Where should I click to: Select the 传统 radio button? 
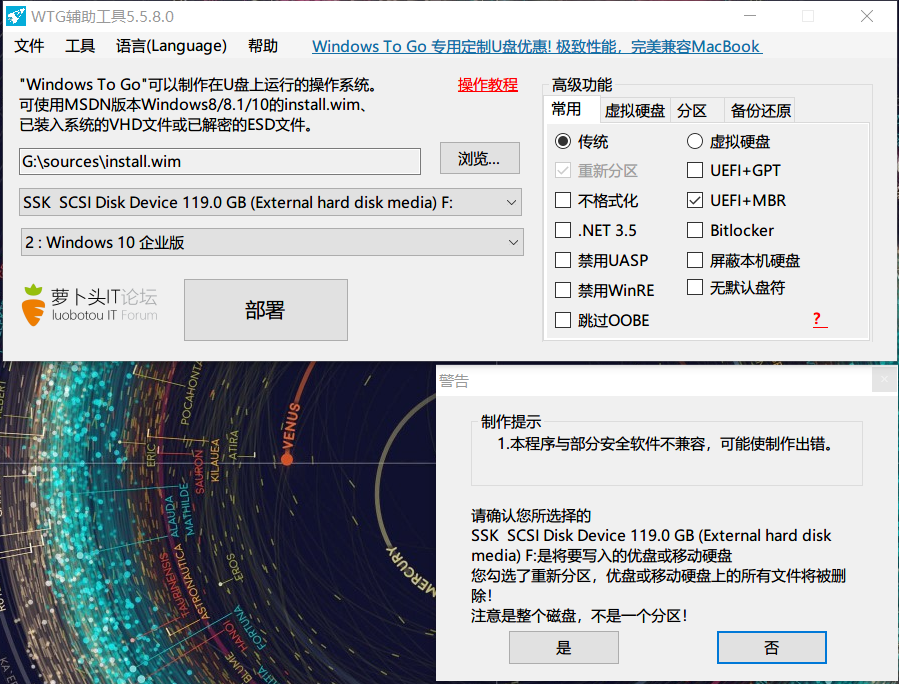point(563,141)
